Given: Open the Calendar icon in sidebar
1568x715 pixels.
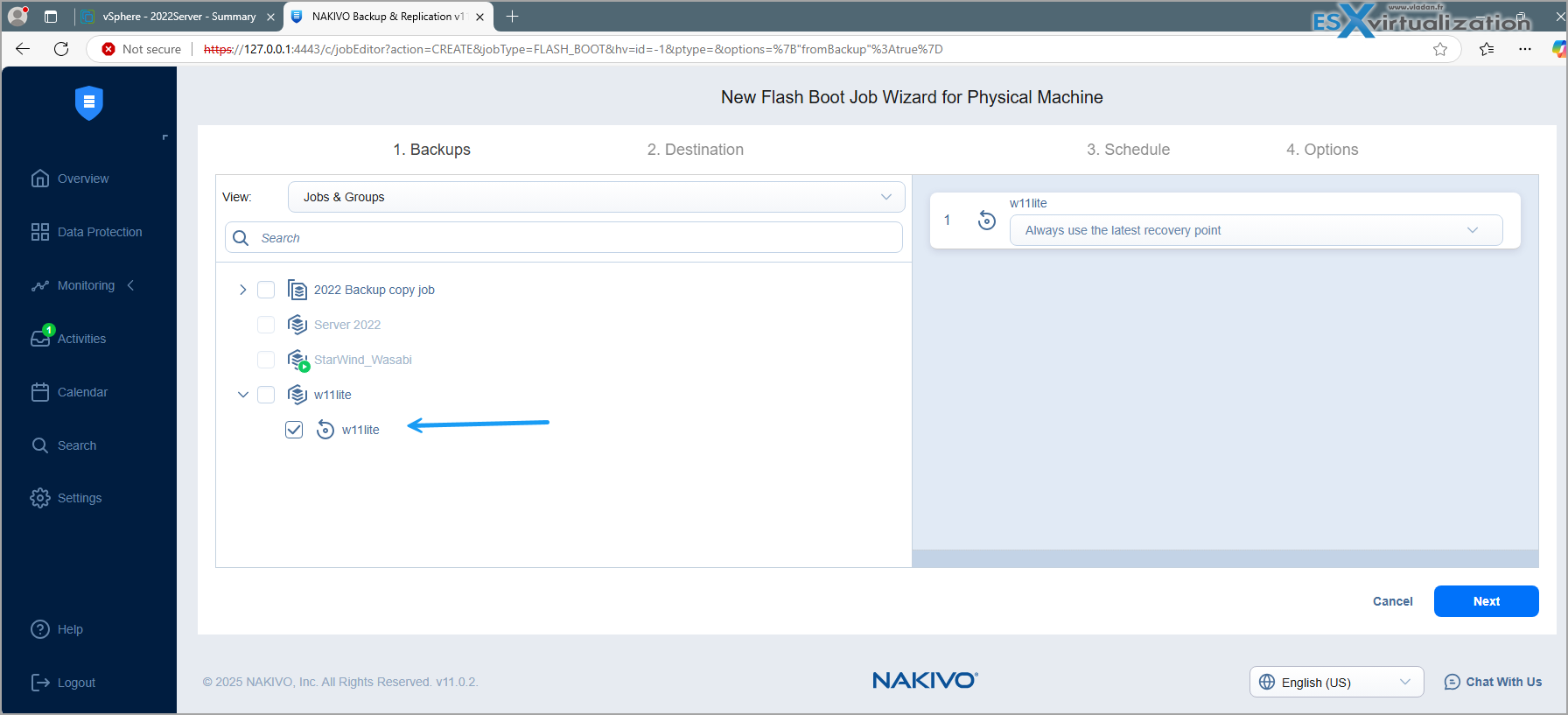Looking at the screenshot, I should (x=40, y=392).
